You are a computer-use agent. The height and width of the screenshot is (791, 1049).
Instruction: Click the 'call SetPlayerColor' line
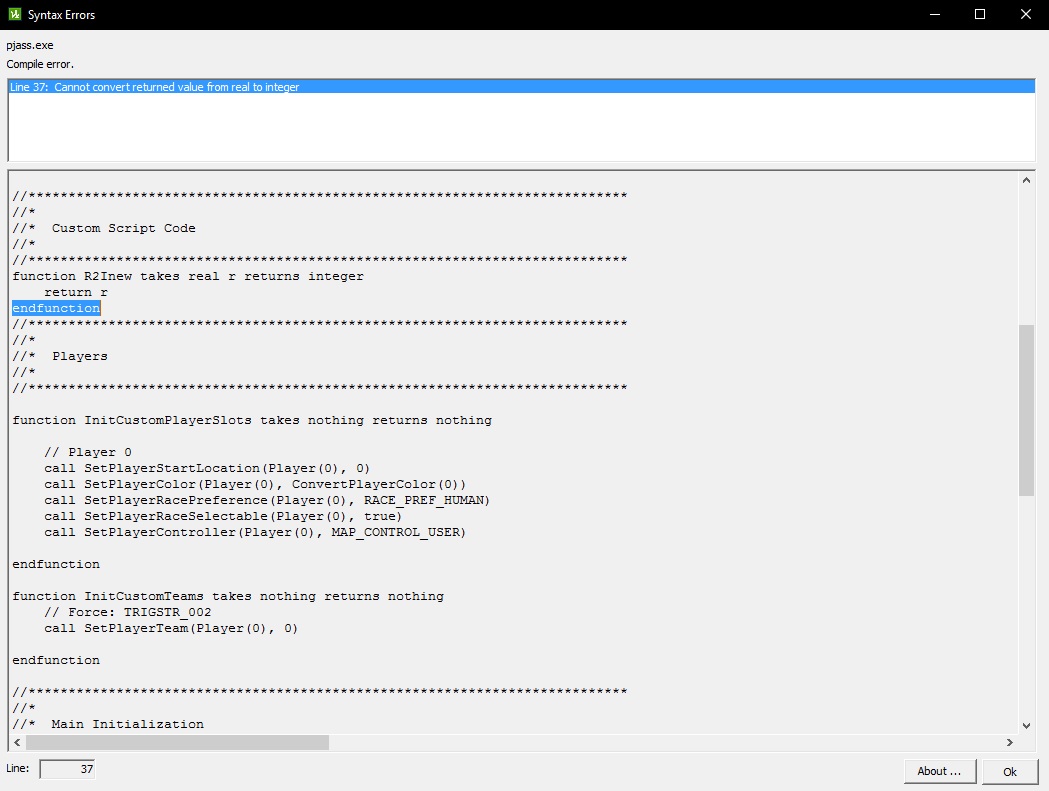(x=255, y=485)
